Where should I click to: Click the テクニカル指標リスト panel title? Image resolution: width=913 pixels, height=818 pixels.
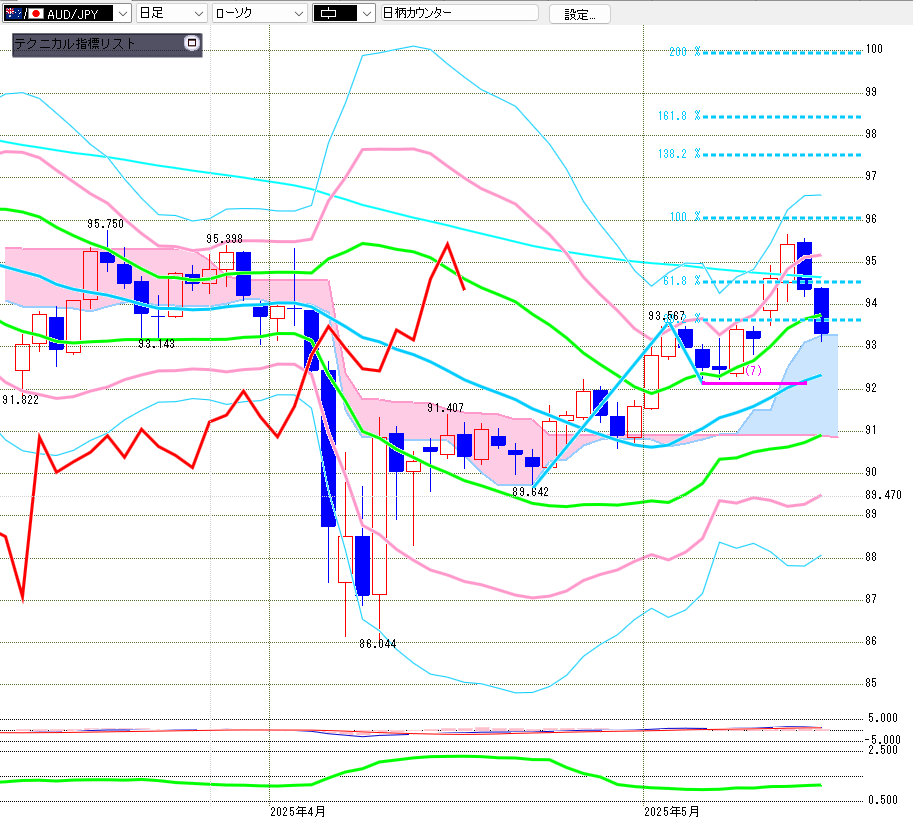click(75, 44)
